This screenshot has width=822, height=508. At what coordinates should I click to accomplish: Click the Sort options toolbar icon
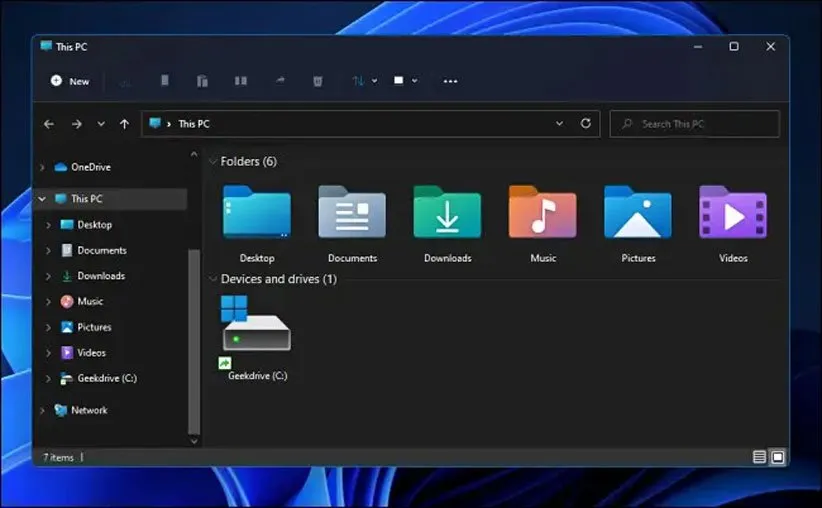pos(362,81)
